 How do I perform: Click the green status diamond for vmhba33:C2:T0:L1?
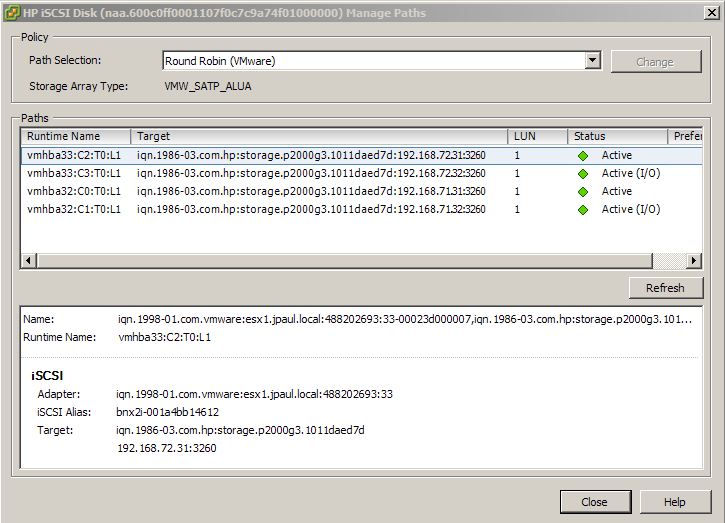point(583,156)
